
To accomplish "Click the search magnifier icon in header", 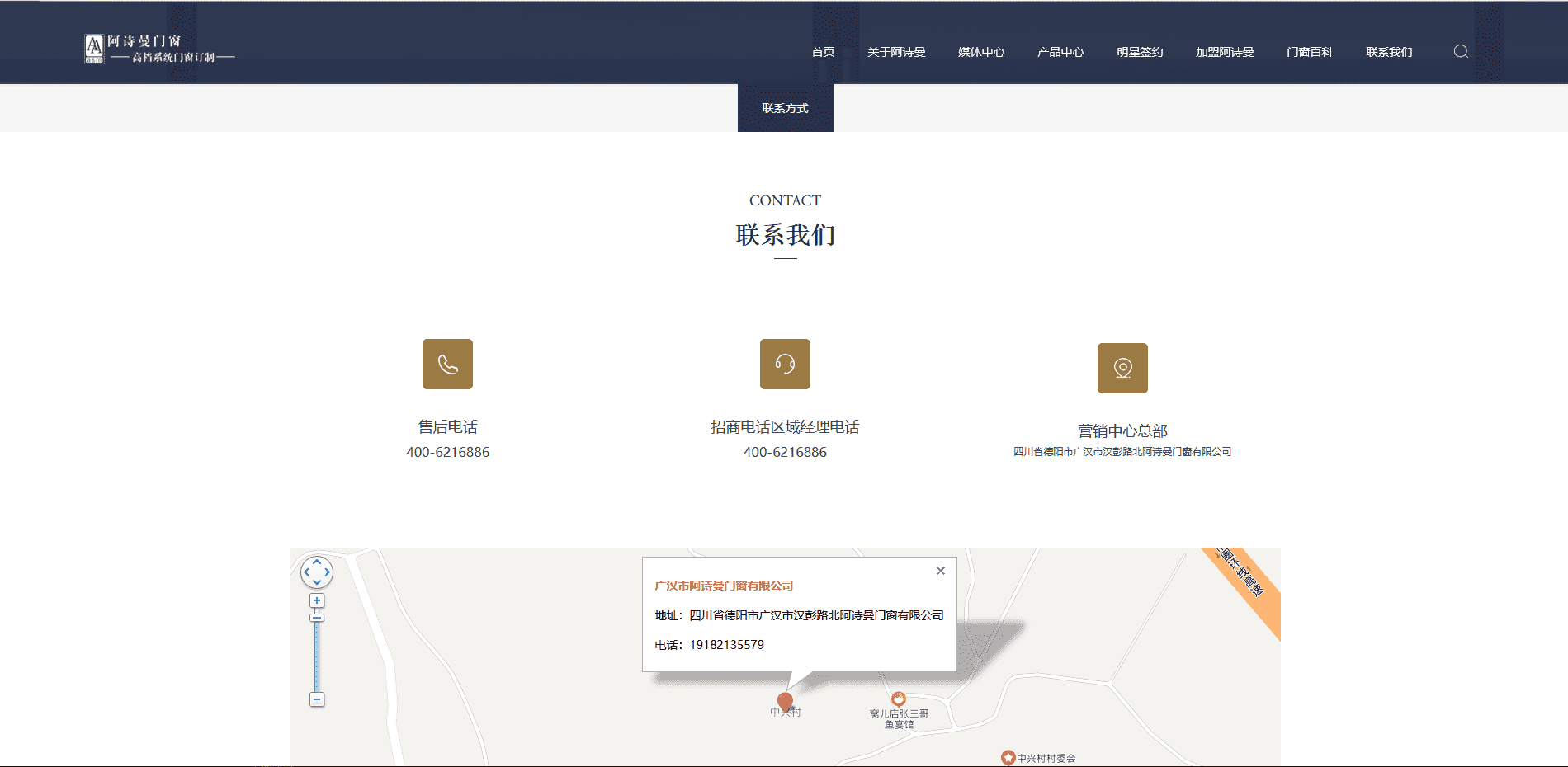I will pos(1461,51).
